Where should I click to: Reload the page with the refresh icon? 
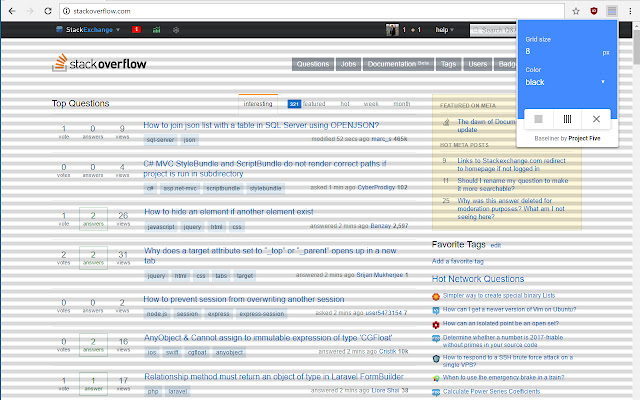point(48,11)
